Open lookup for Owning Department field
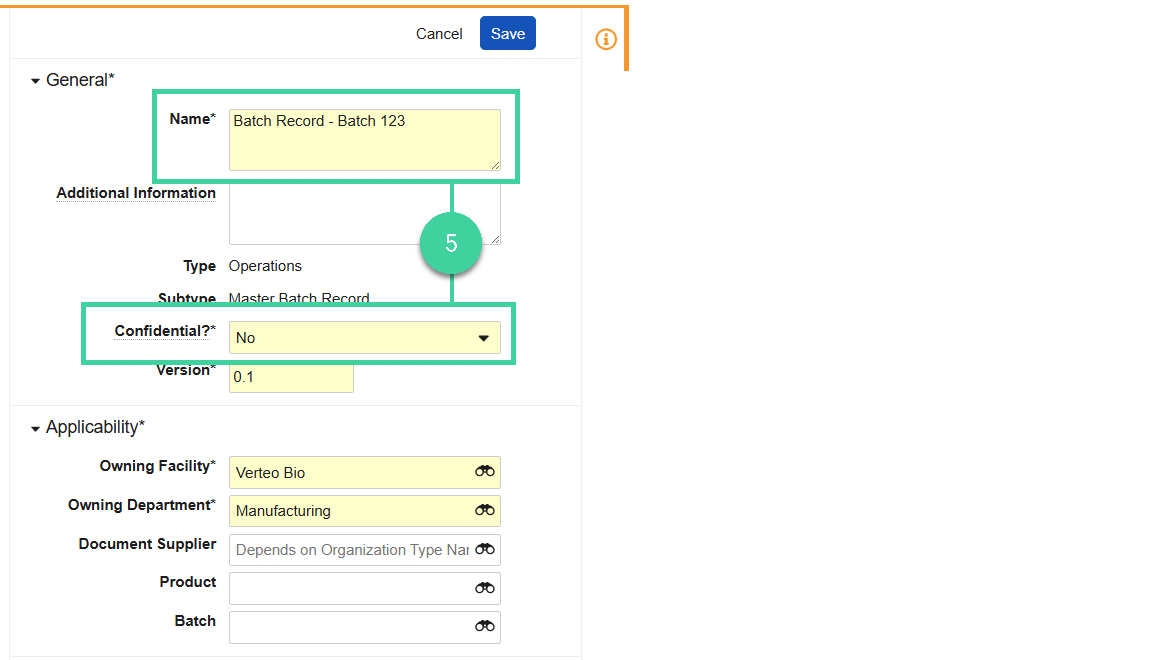Image resolution: width=1150 pixels, height=660 pixels. click(x=485, y=510)
